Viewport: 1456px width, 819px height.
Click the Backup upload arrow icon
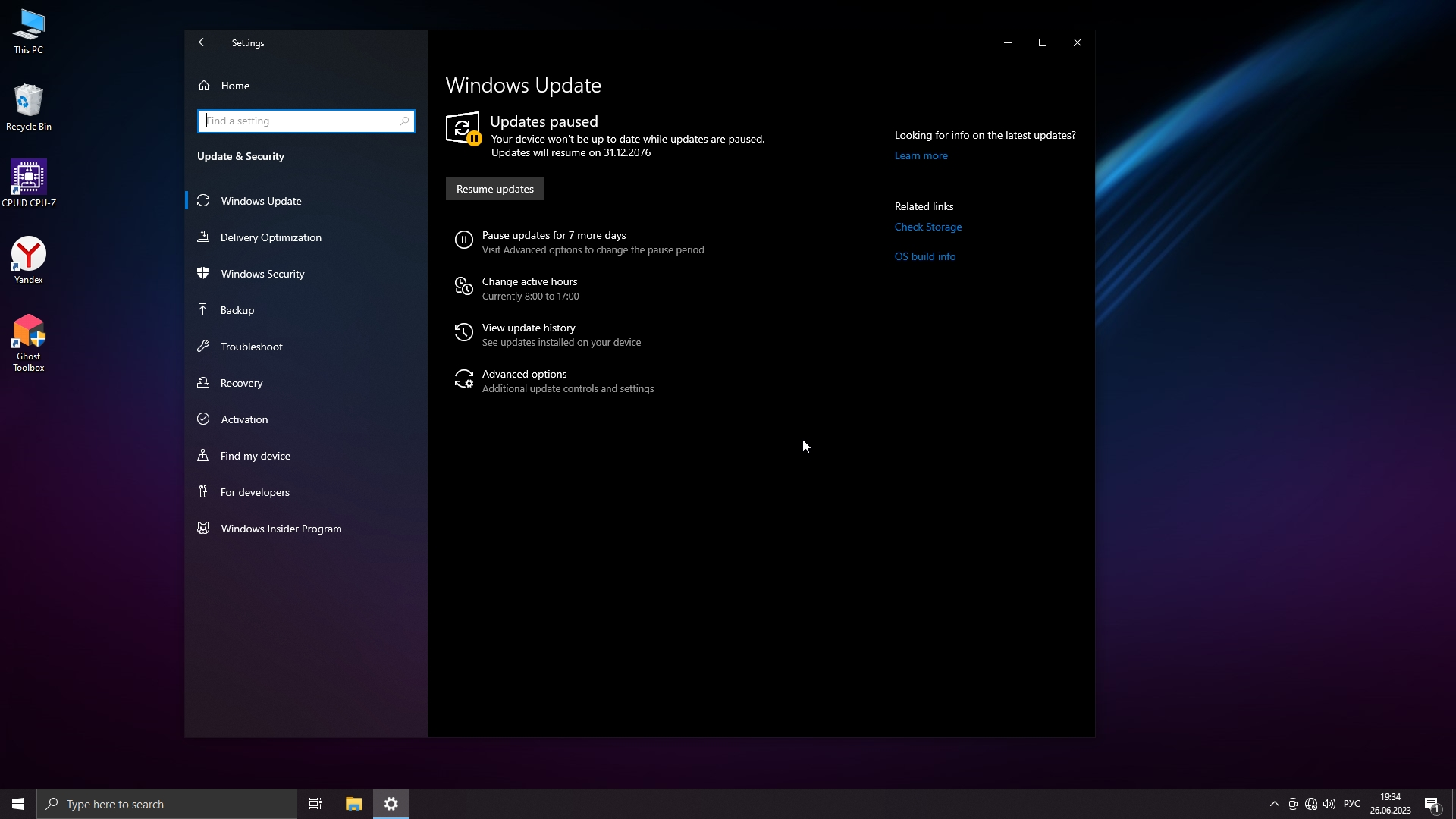pyautogui.click(x=203, y=309)
